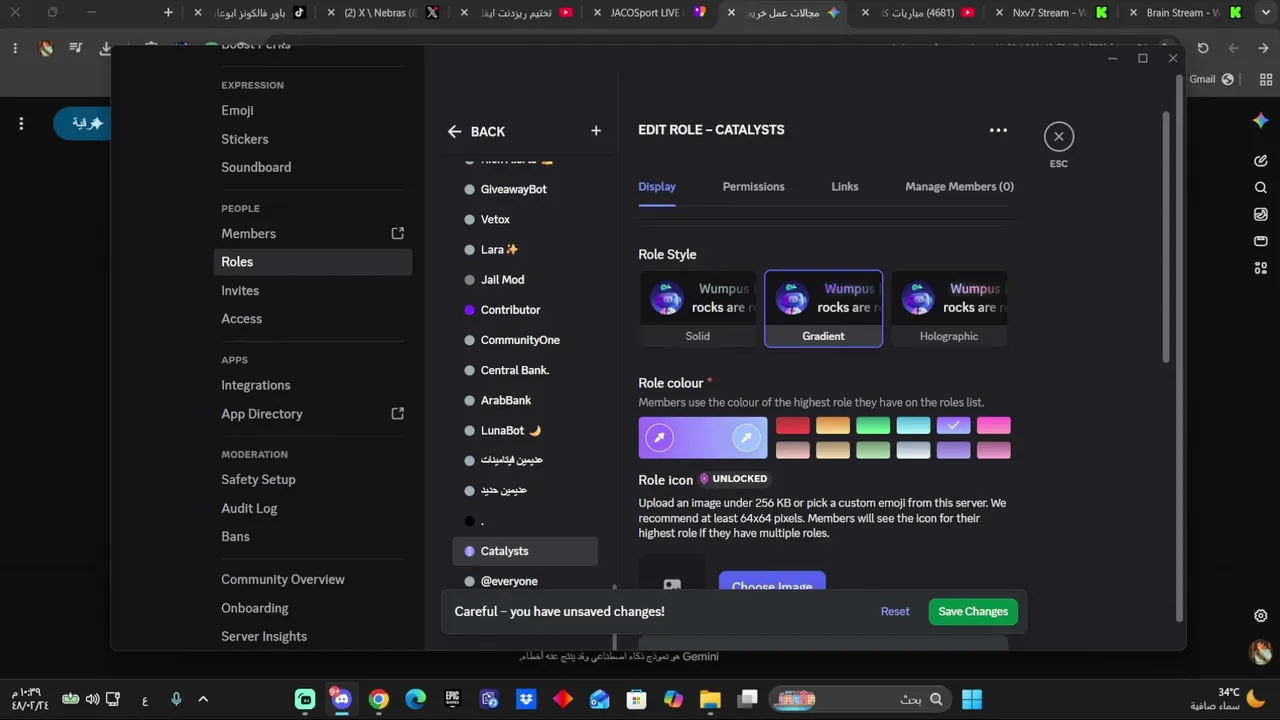Expand the system tray hidden icons chevron
The height and width of the screenshot is (720, 1280).
[203, 699]
